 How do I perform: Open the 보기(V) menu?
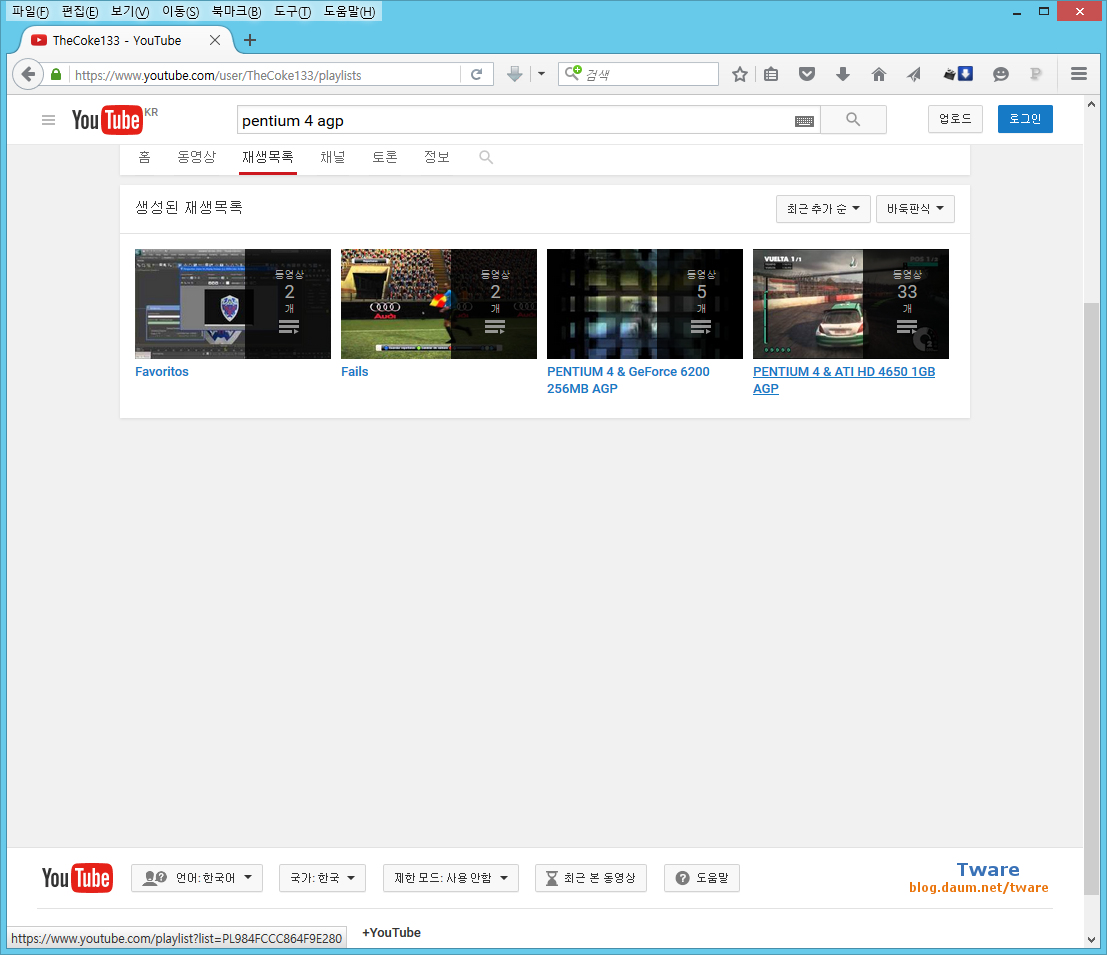(130, 11)
